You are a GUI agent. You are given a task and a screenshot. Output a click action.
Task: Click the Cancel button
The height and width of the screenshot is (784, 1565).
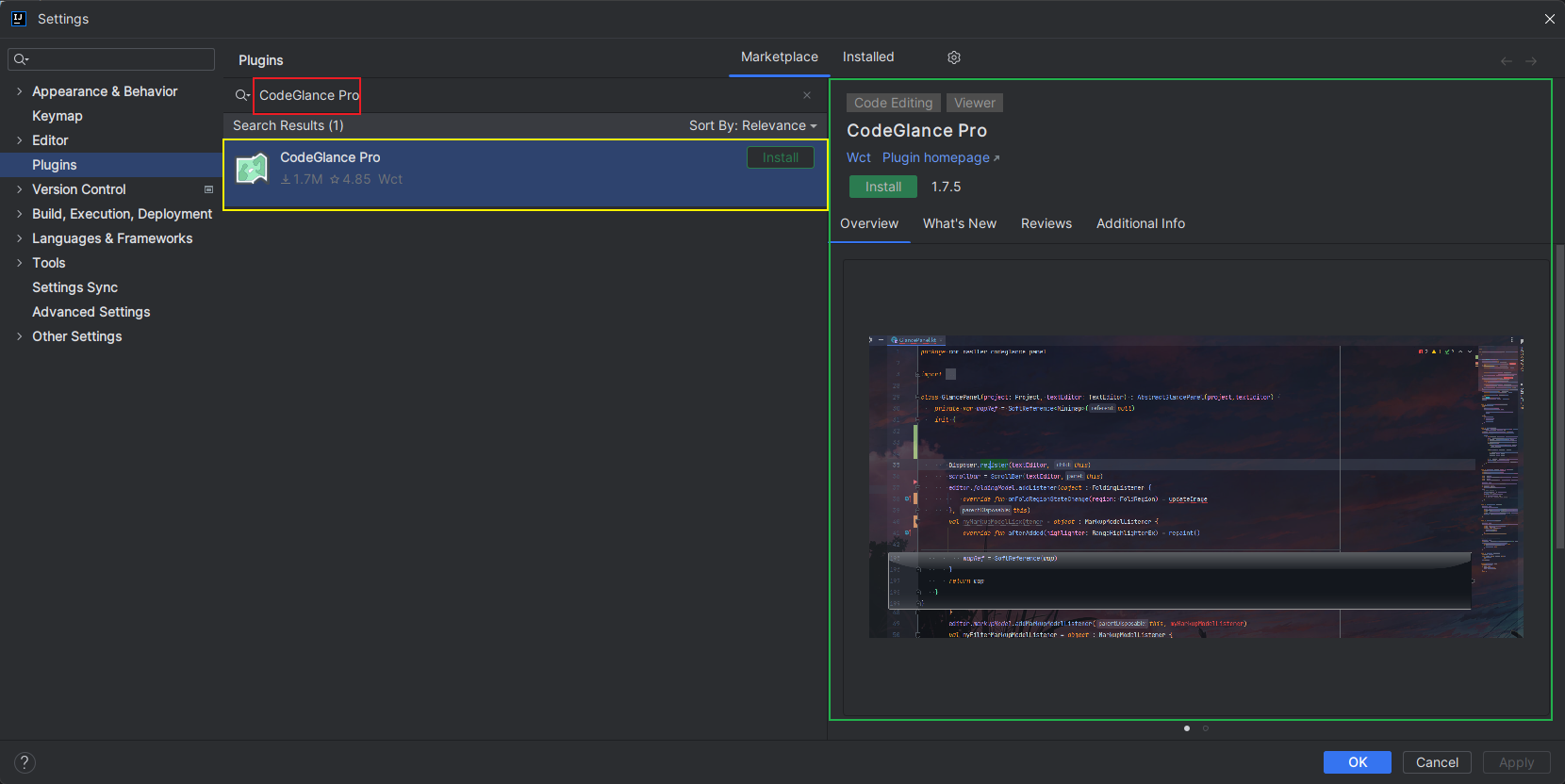tap(1437, 762)
